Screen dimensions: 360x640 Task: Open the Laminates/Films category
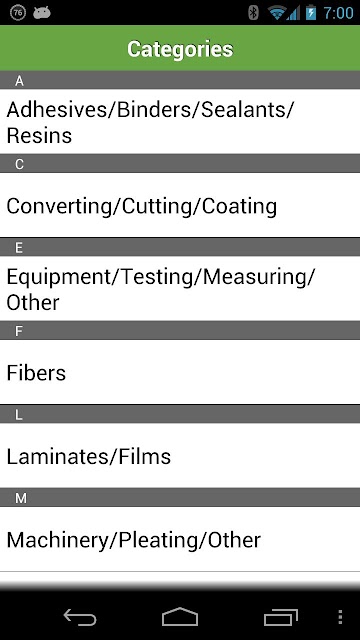tap(180, 456)
